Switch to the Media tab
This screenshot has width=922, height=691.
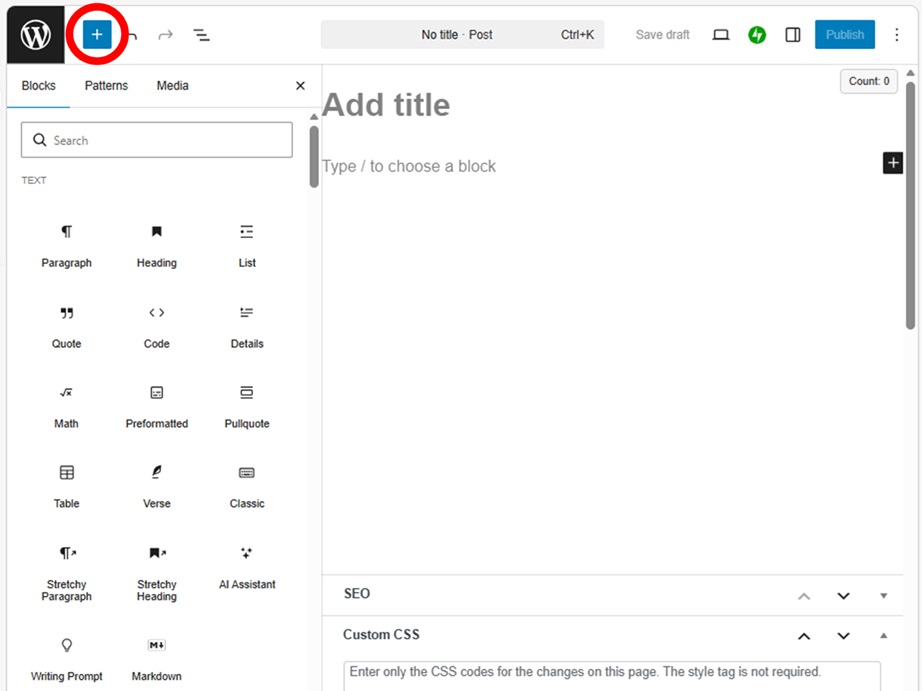[x=172, y=86]
